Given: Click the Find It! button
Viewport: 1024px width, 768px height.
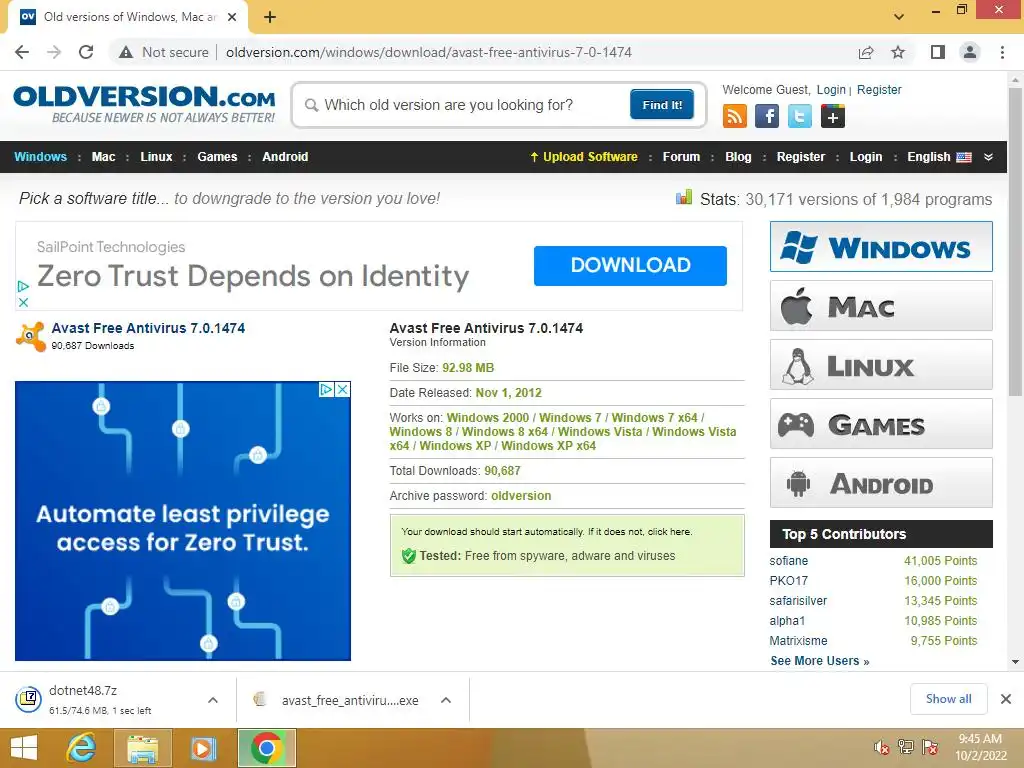Looking at the screenshot, I should coord(662,104).
